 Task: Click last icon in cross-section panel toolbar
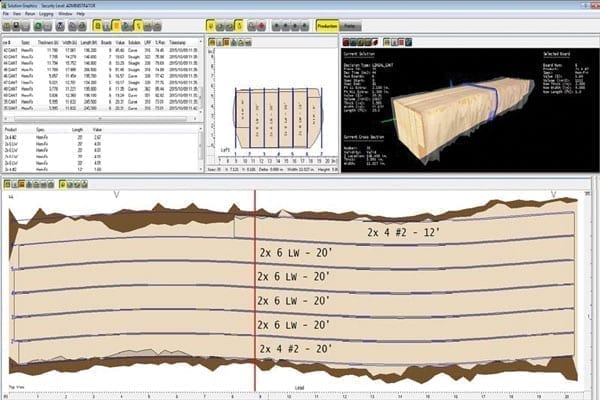pos(248,42)
